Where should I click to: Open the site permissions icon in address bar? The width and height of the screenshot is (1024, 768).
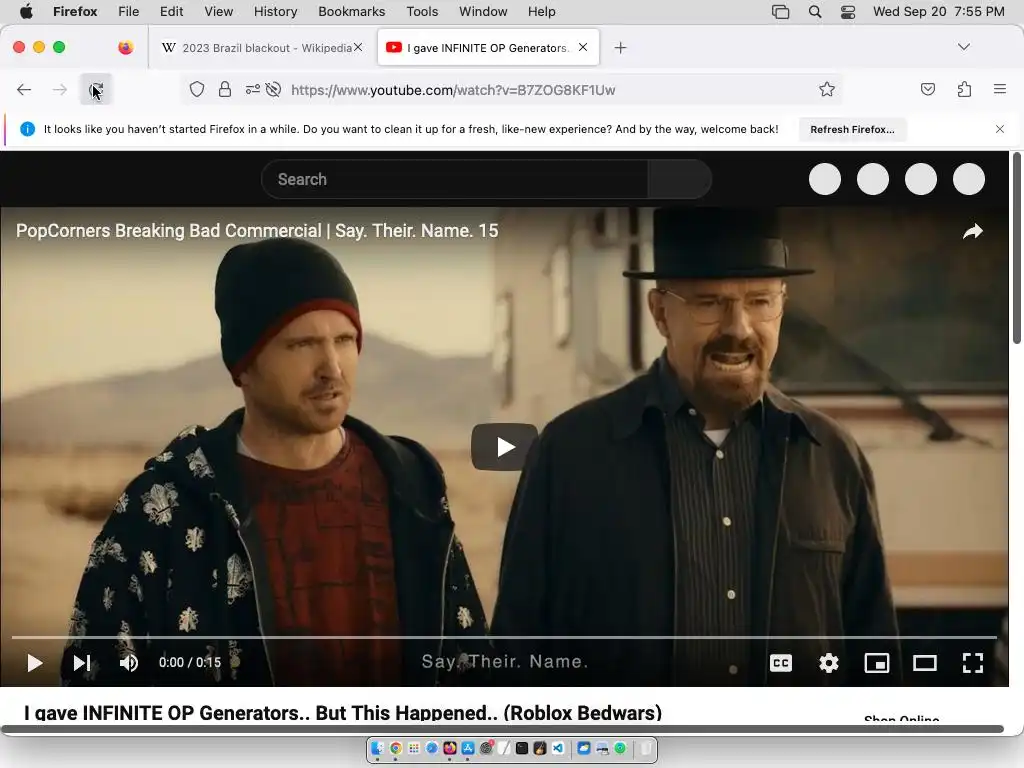click(x=253, y=89)
